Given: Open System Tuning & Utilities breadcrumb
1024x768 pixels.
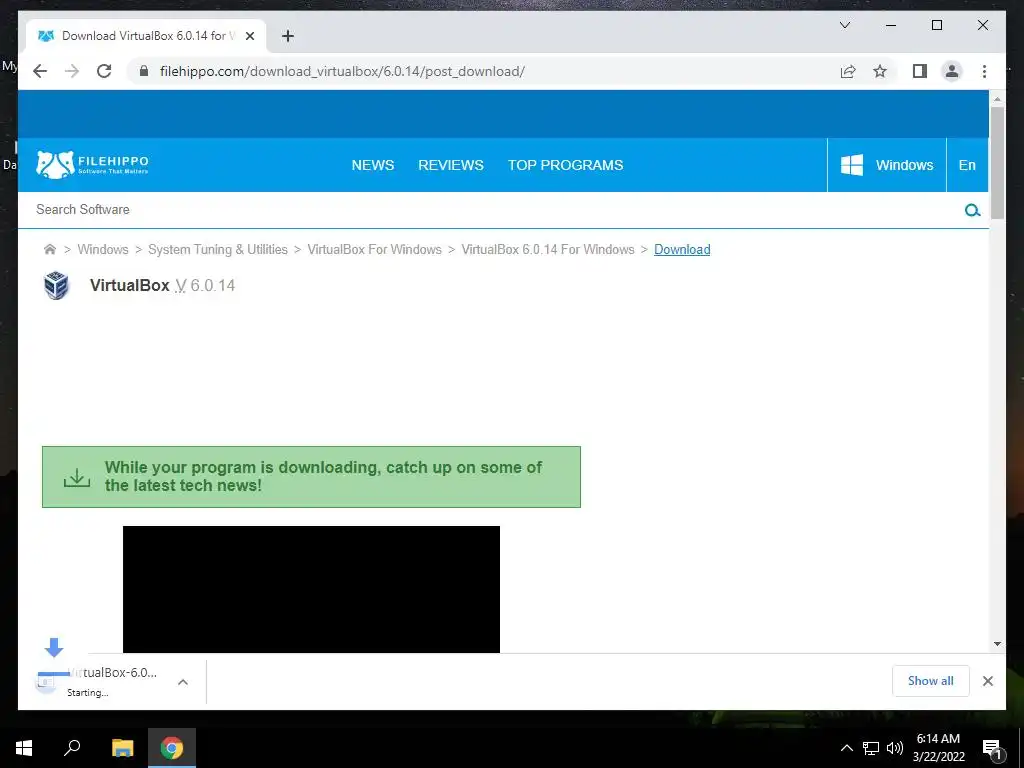Looking at the screenshot, I should (x=217, y=249).
